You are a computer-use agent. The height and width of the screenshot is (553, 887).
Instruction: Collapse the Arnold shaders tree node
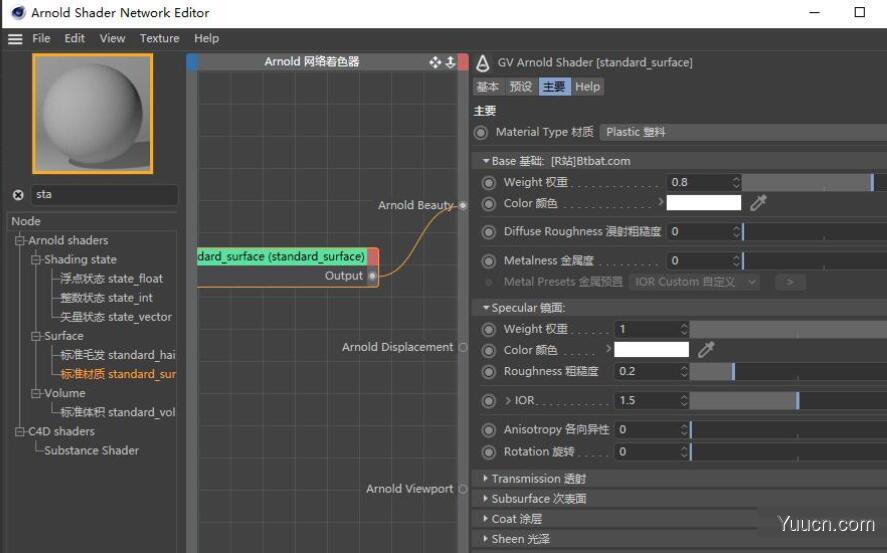(20, 240)
